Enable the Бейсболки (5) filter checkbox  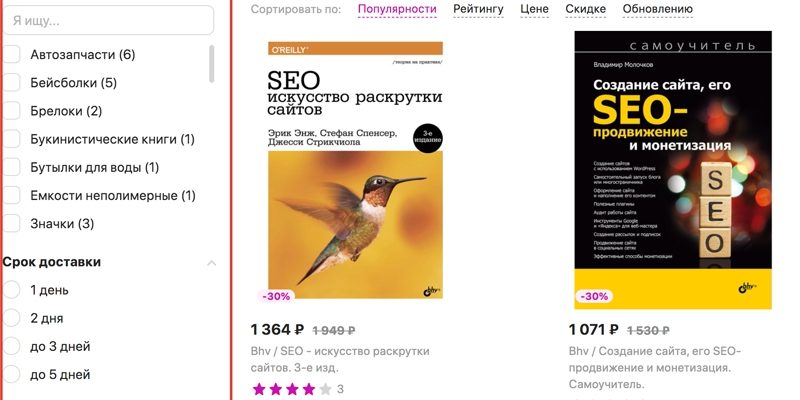(x=12, y=83)
